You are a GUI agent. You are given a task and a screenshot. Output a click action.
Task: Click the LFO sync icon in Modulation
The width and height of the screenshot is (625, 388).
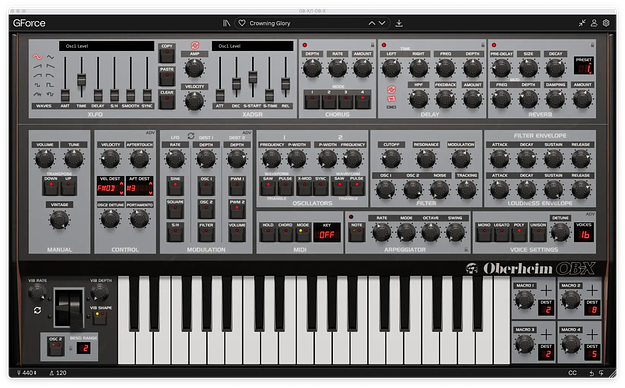(191, 136)
